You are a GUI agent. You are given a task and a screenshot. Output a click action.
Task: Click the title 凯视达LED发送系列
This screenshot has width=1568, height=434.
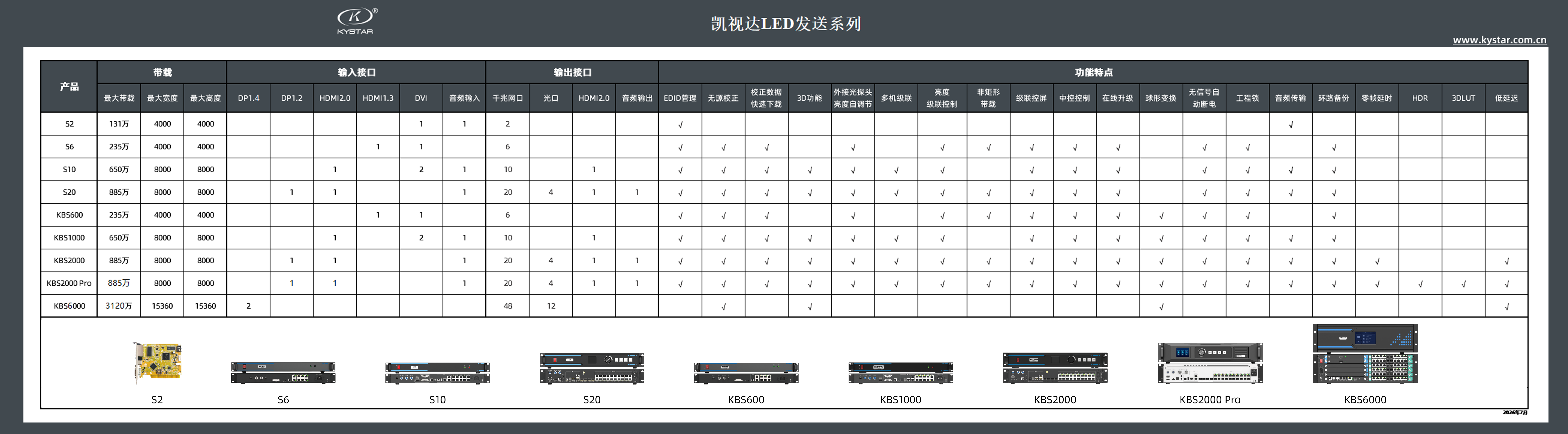(786, 24)
